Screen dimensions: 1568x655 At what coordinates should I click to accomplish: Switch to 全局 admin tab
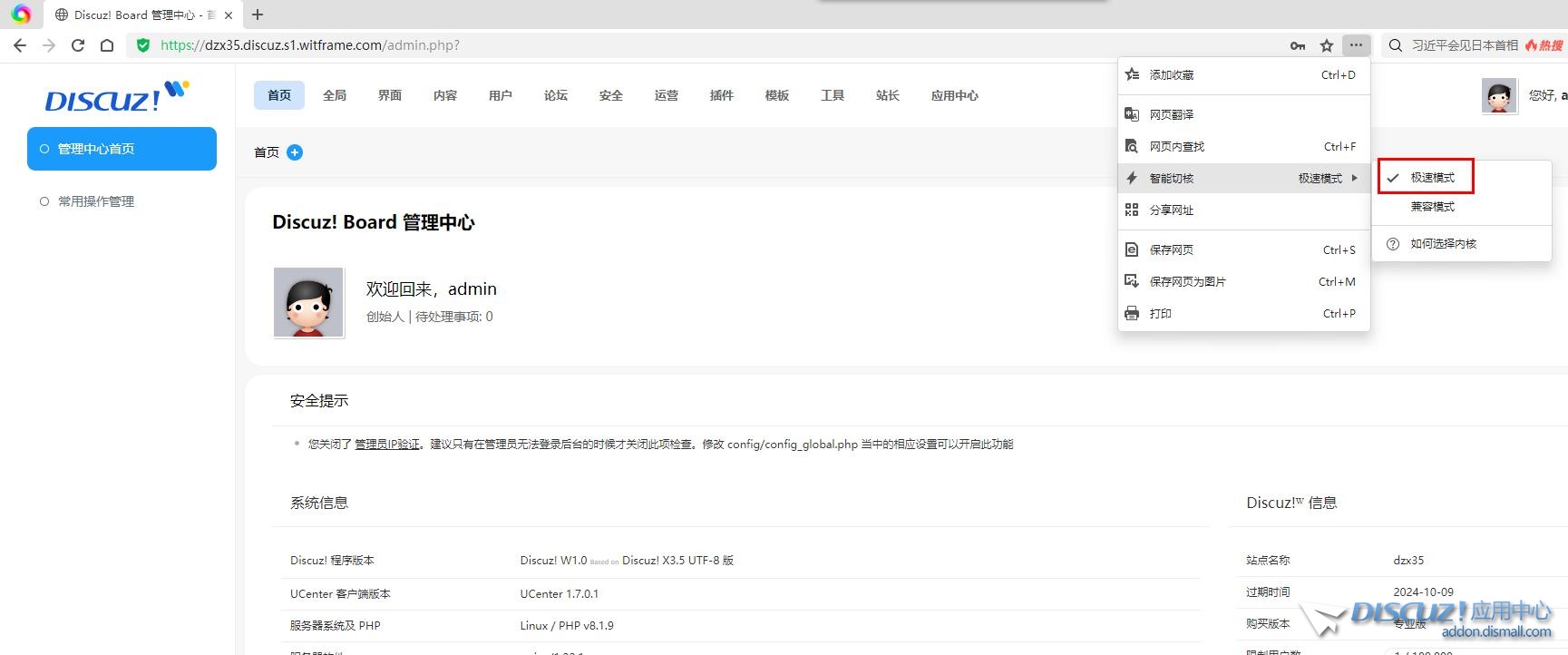coord(335,95)
